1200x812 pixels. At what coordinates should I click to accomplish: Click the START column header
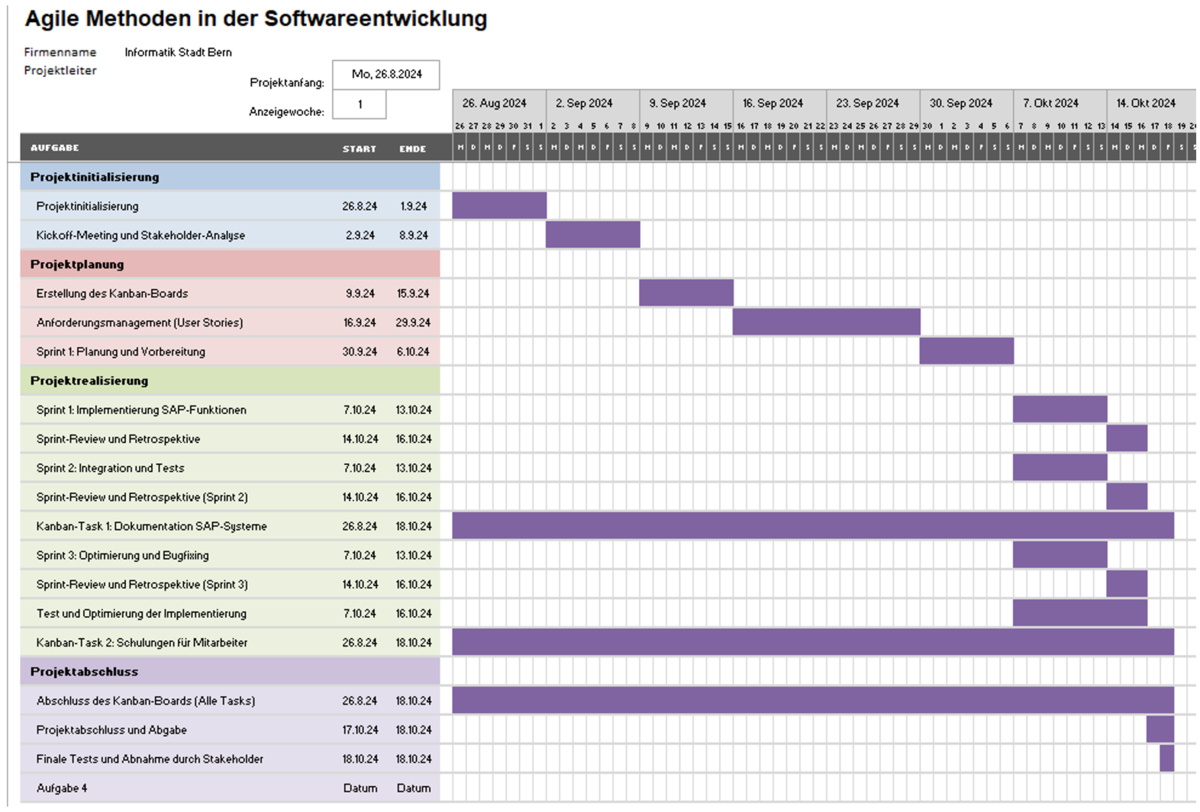tap(359, 149)
